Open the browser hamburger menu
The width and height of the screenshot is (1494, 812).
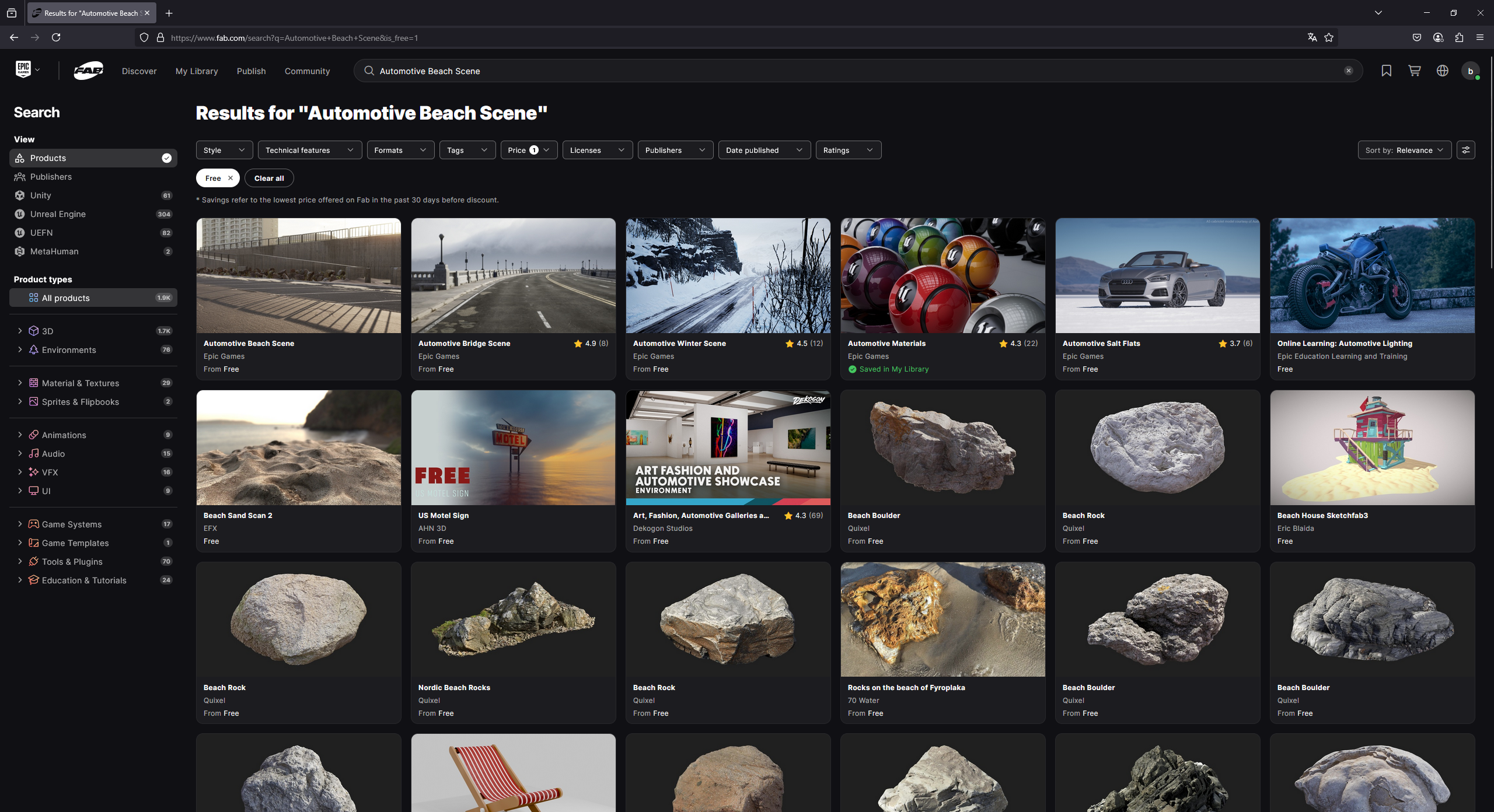tap(1480, 37)
